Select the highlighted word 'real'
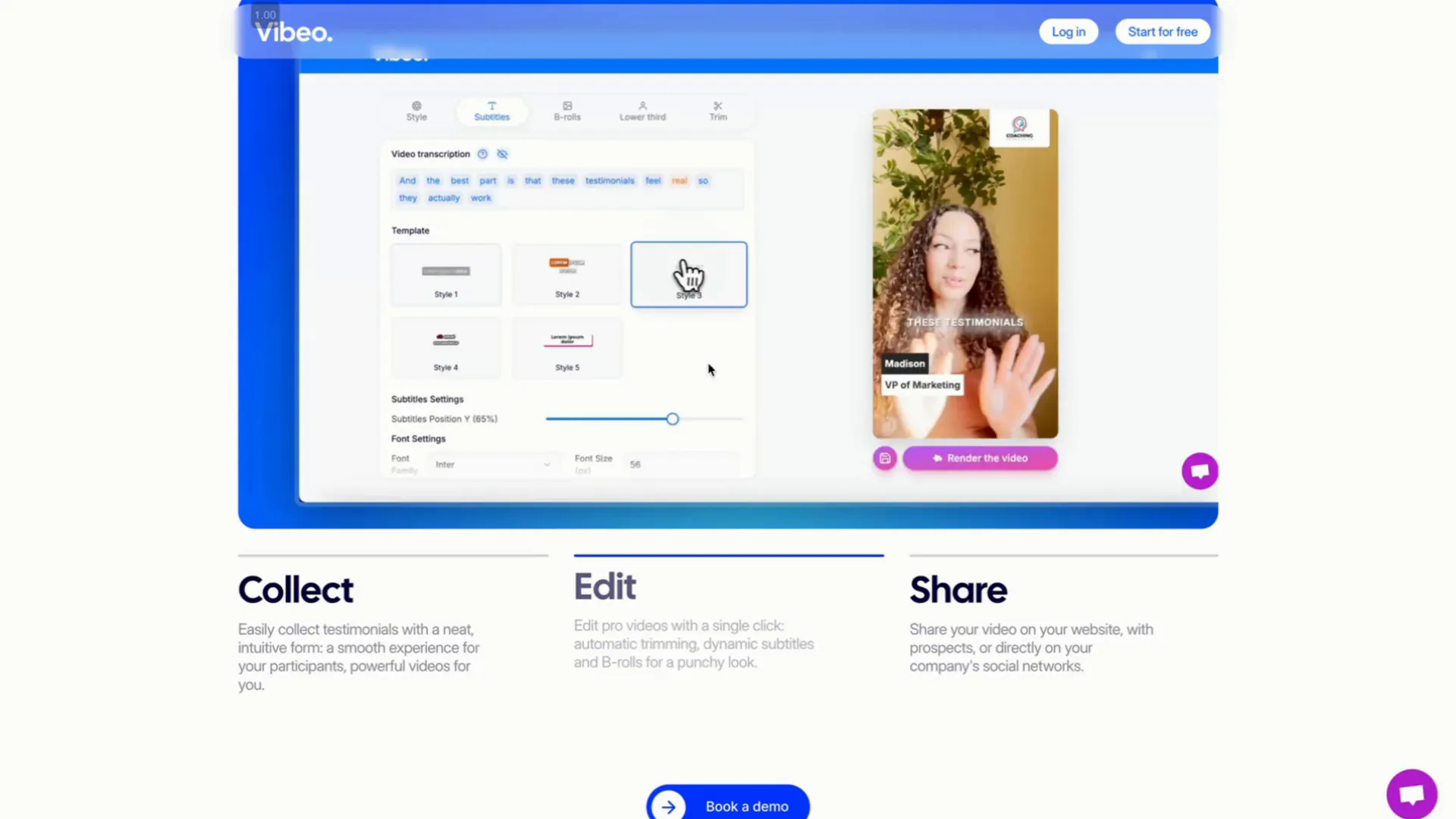1456x819 pixels. 679,180
